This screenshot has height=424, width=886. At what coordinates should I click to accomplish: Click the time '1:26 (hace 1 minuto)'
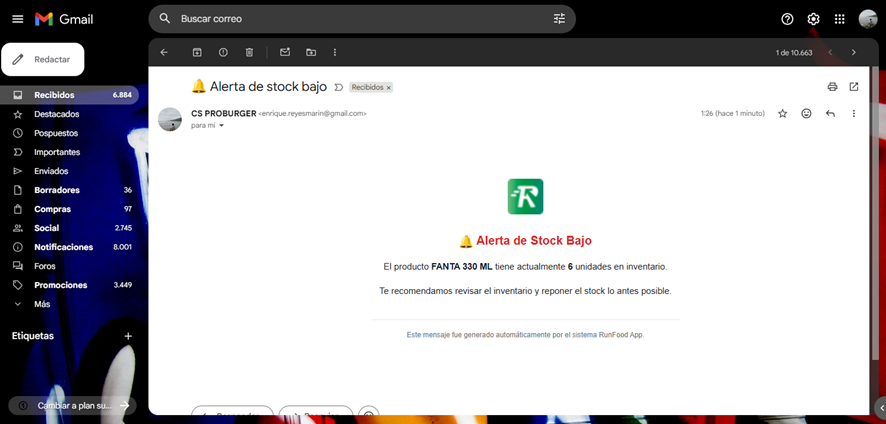point(732,114)
